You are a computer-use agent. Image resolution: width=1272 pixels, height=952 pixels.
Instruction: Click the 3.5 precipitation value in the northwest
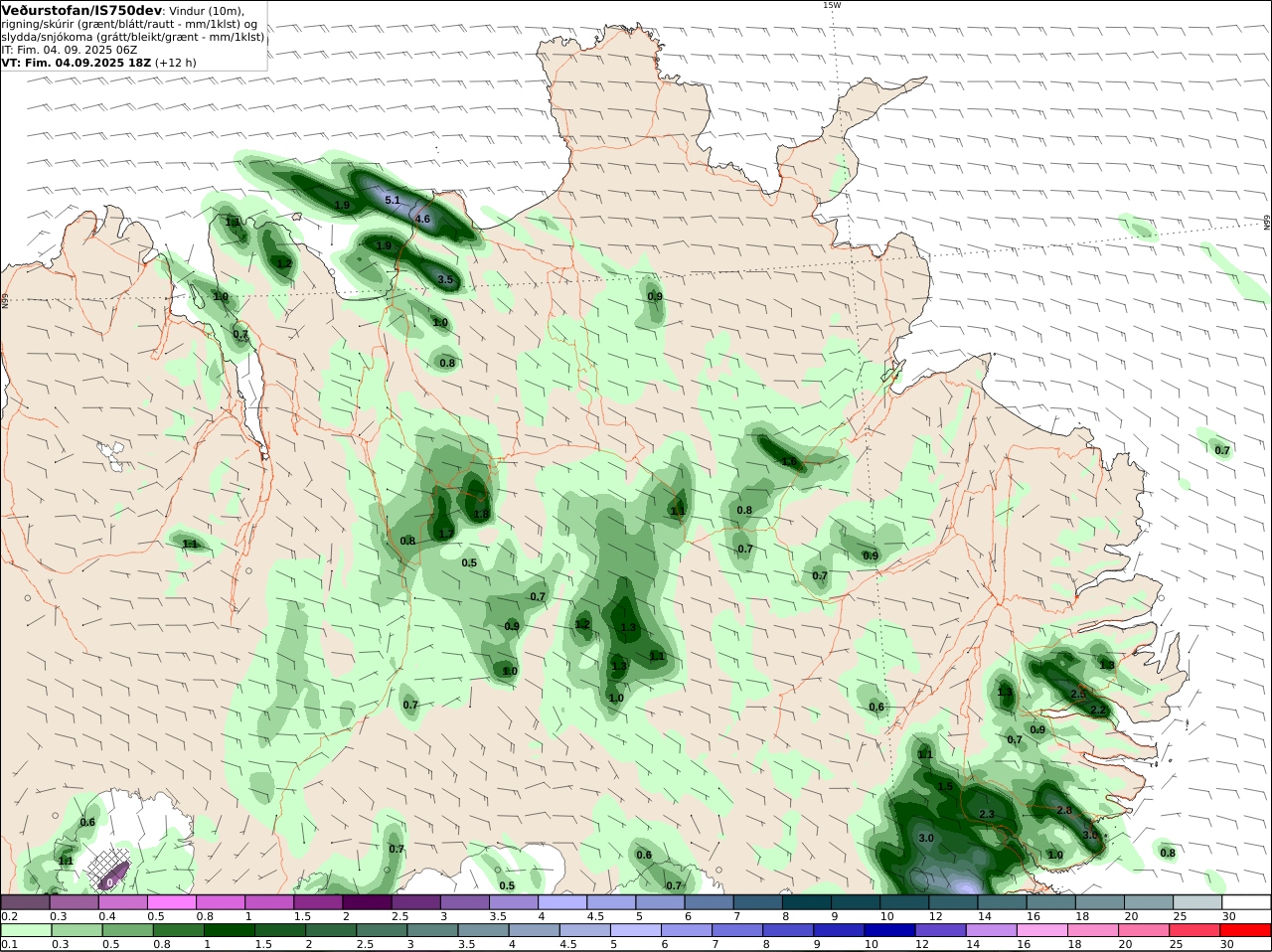445,280
